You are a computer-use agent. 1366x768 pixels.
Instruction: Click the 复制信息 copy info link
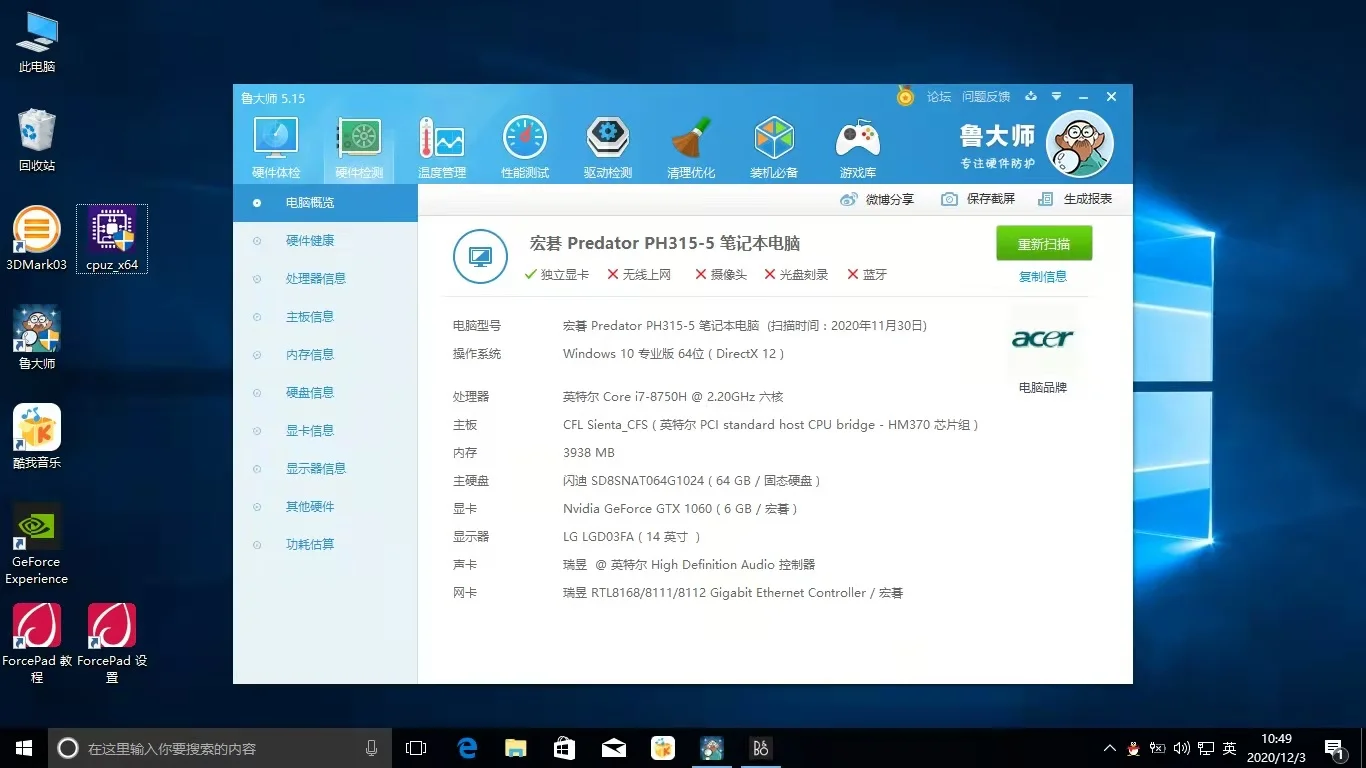point(1043,277)
